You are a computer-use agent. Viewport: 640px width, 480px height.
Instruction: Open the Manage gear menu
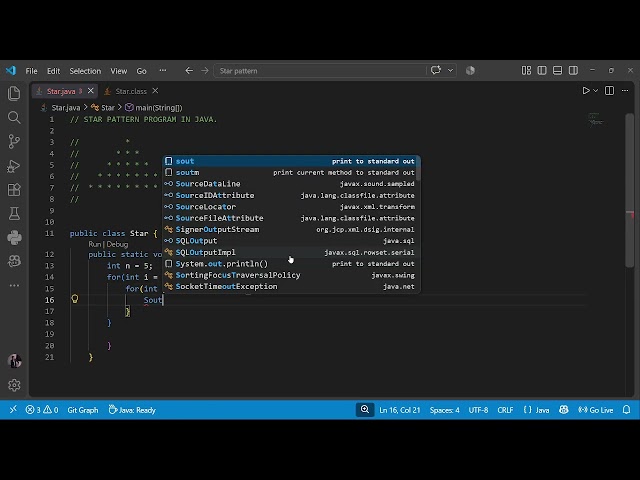click(14, 385)
